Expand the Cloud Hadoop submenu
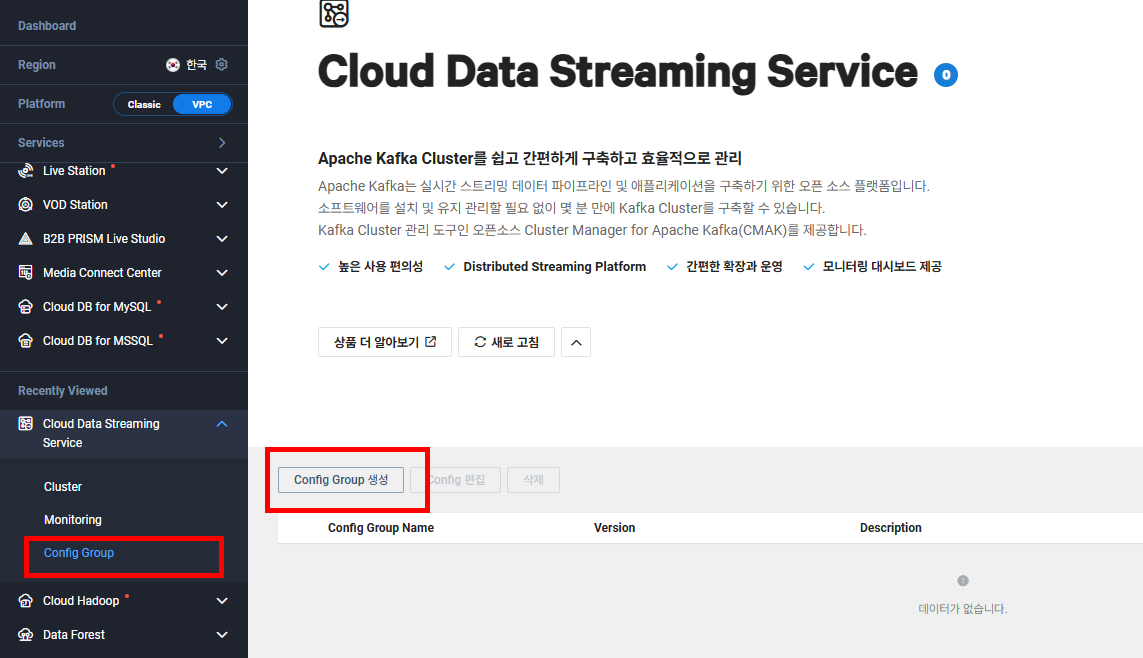 [x=222, y=600]
